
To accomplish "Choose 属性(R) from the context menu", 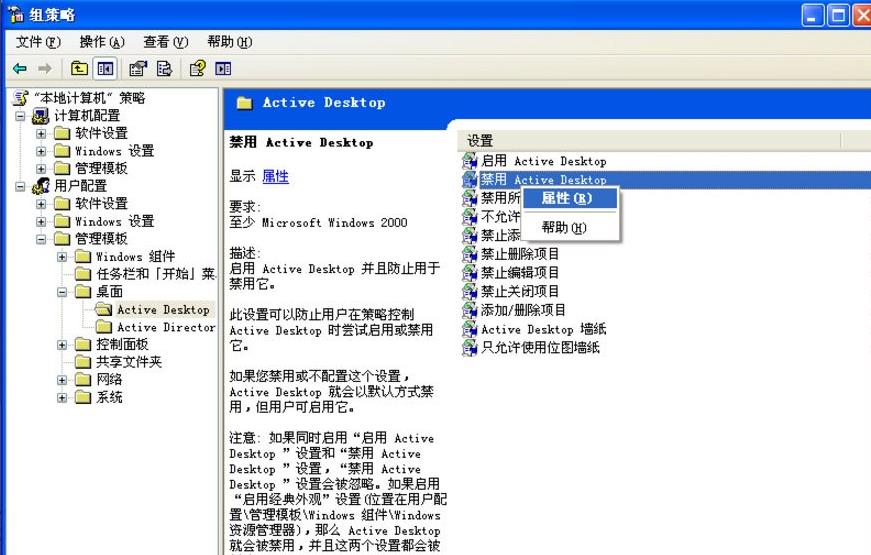I will point(566,198).
